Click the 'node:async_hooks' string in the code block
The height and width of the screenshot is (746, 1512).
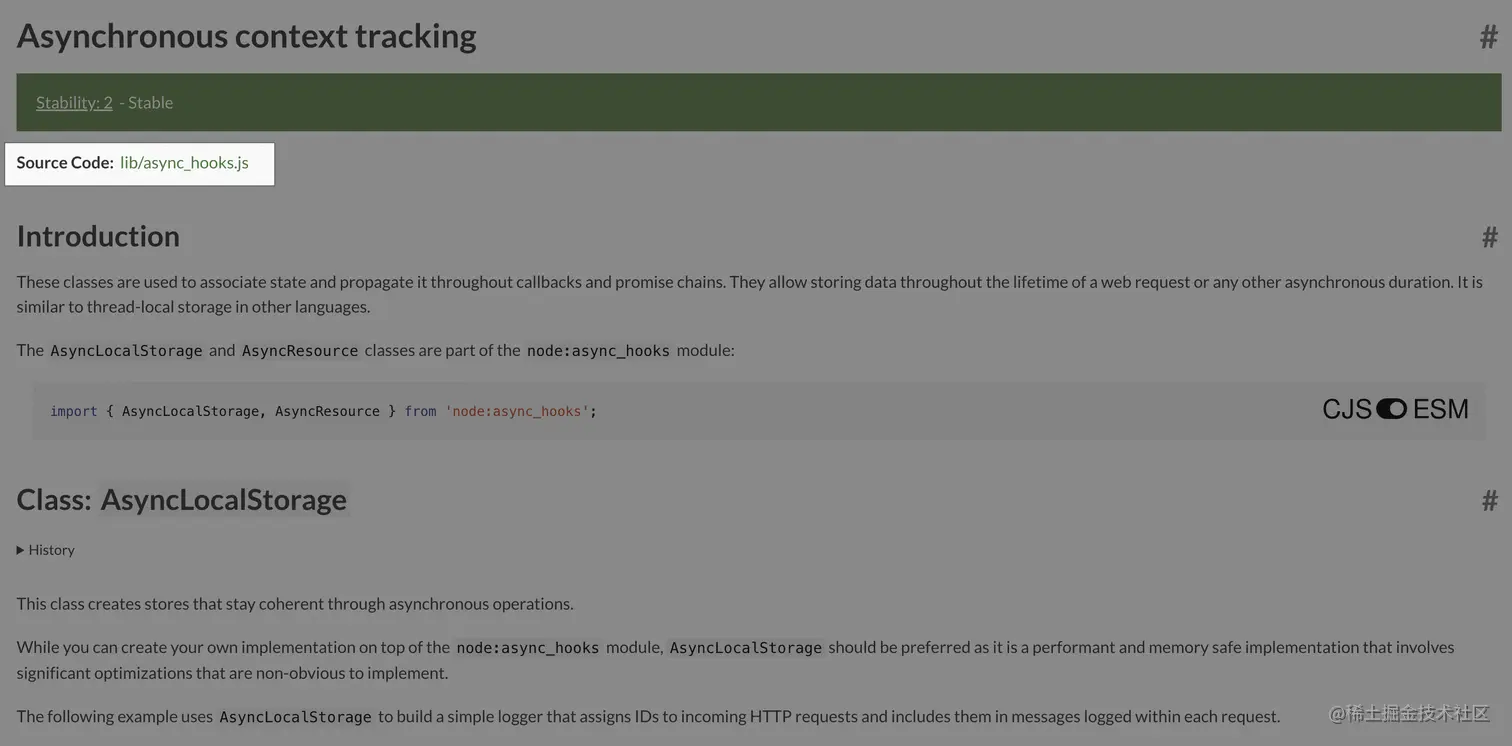[517, 411]
